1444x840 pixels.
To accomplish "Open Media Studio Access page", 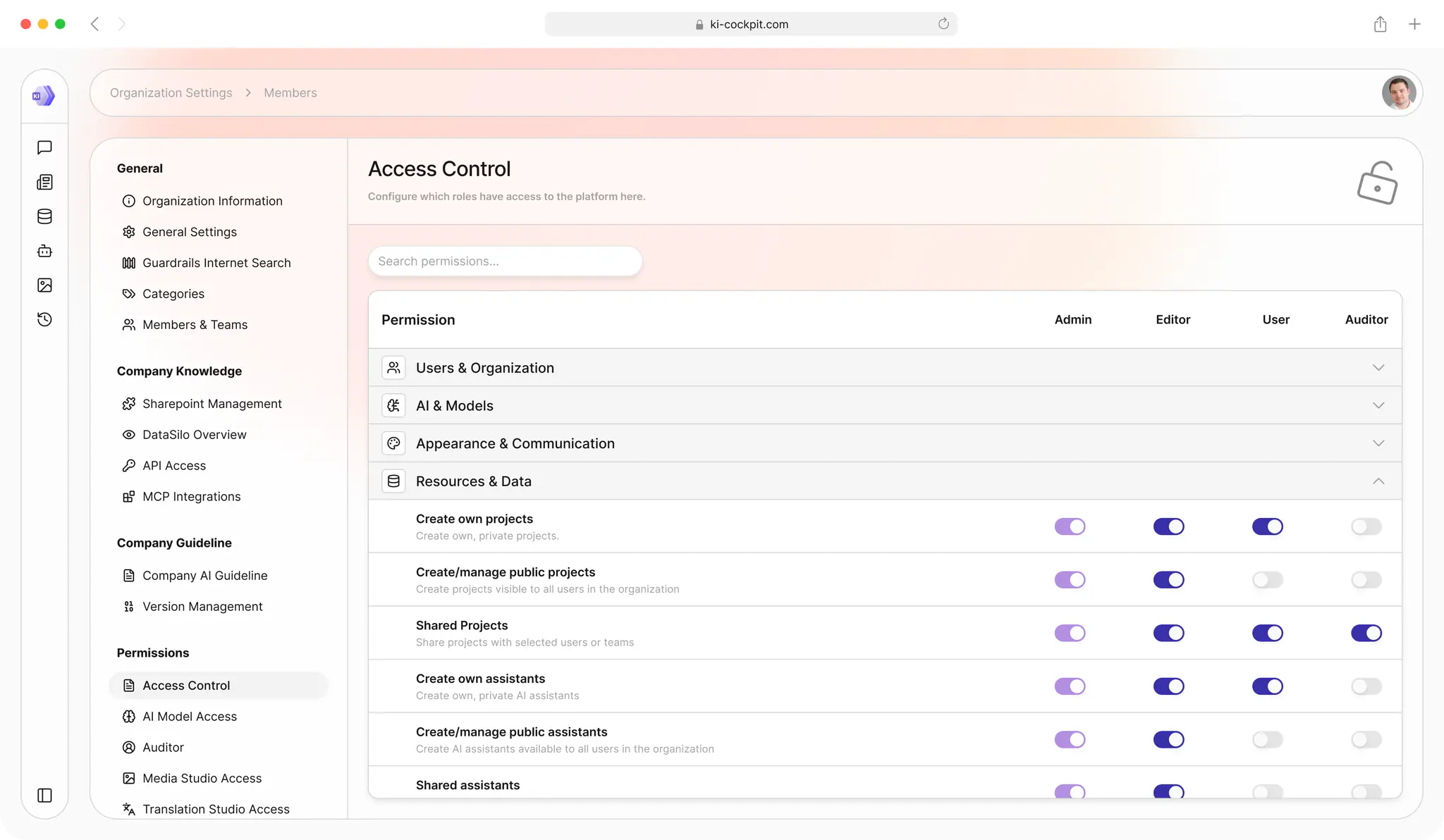I will pos(192,779).
